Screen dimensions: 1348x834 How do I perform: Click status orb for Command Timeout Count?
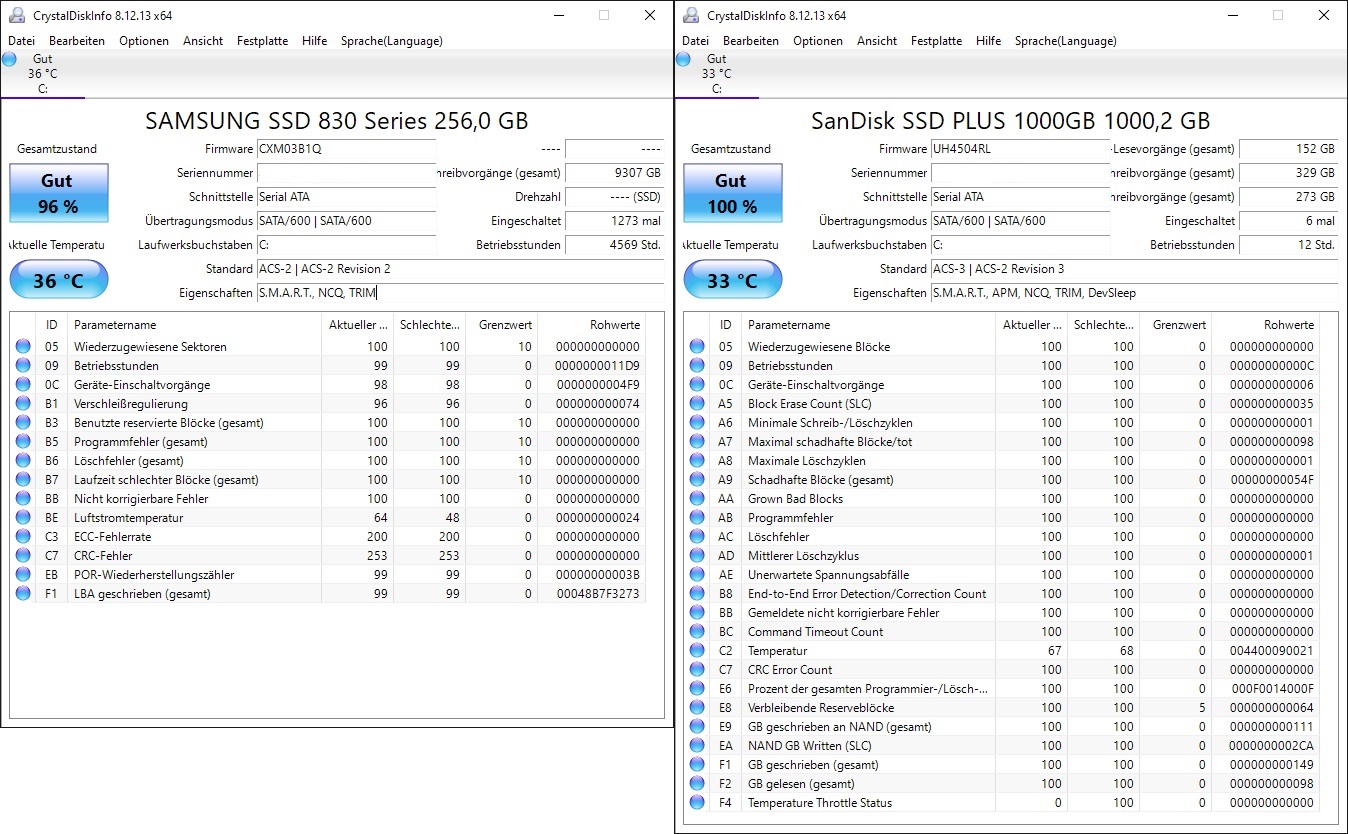(697, 632)
